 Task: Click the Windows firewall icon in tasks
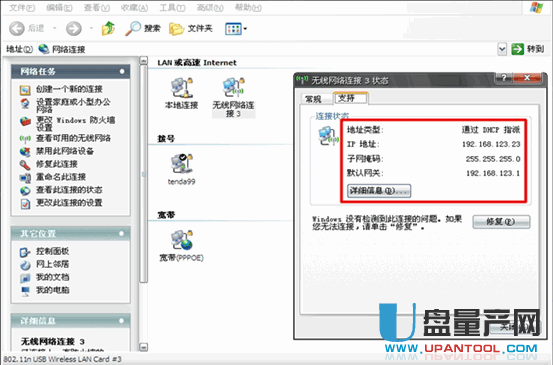25,121
